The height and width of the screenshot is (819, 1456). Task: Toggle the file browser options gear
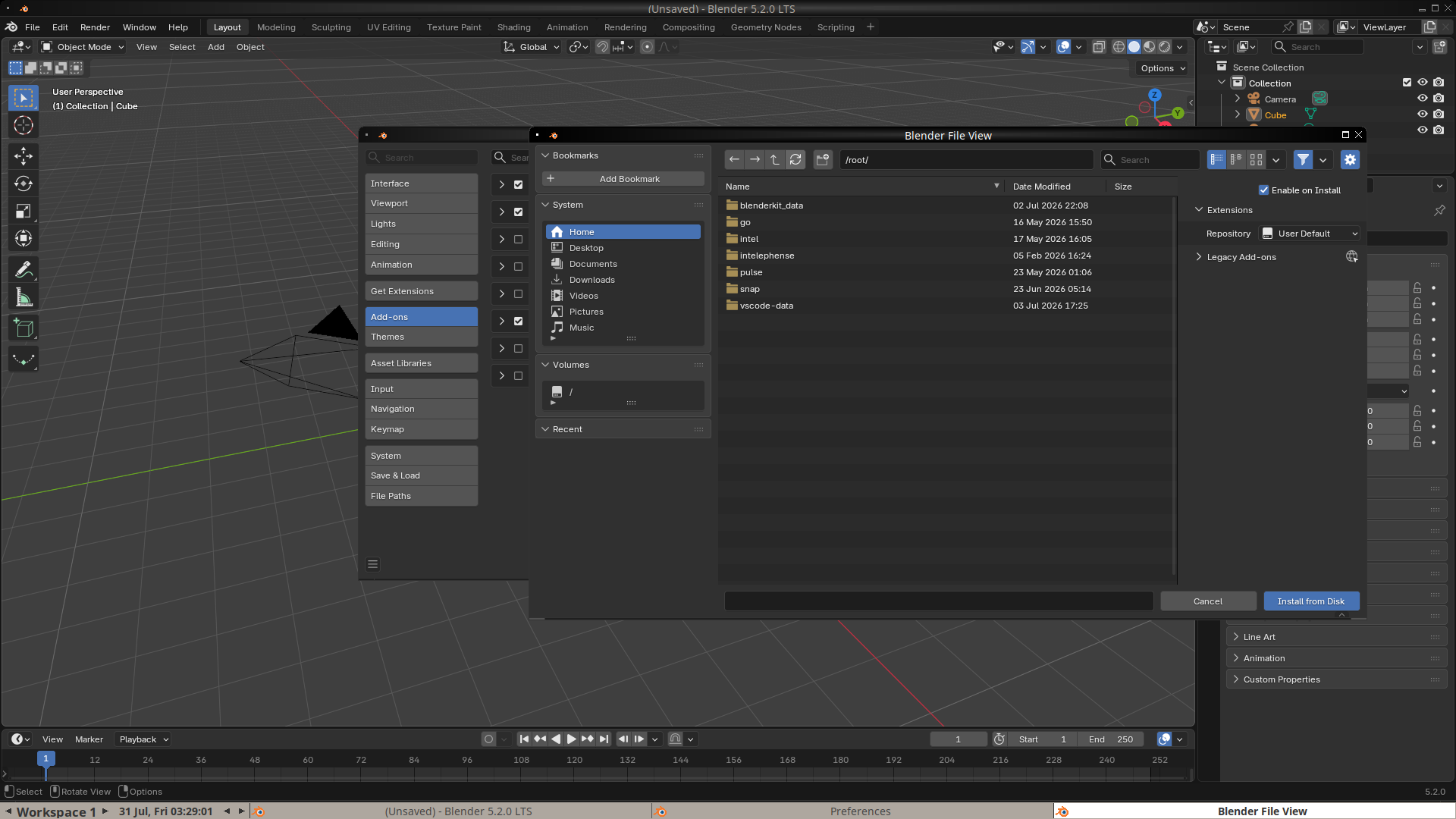1350,160
